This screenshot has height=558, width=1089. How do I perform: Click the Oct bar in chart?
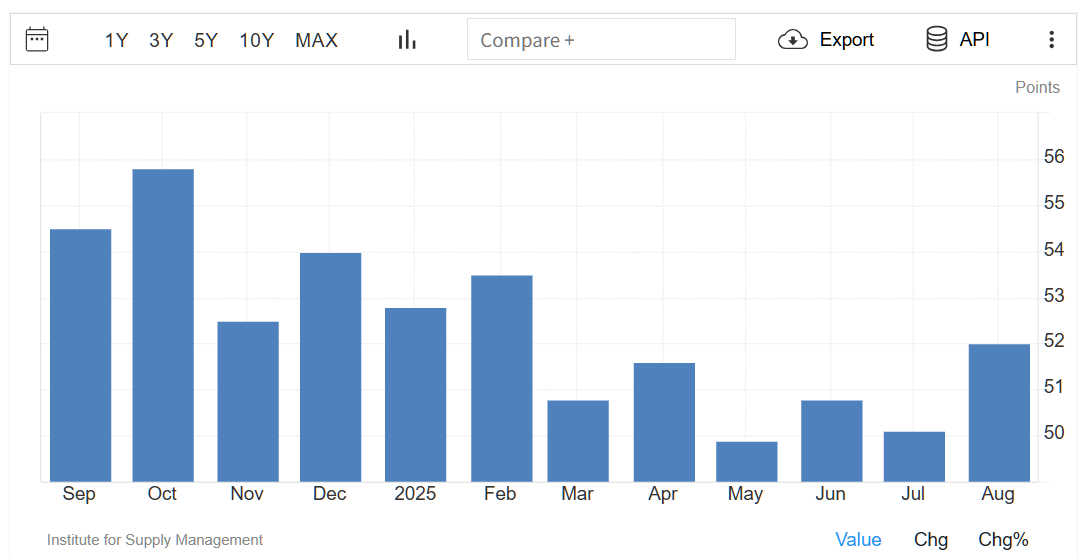(163, 325)
